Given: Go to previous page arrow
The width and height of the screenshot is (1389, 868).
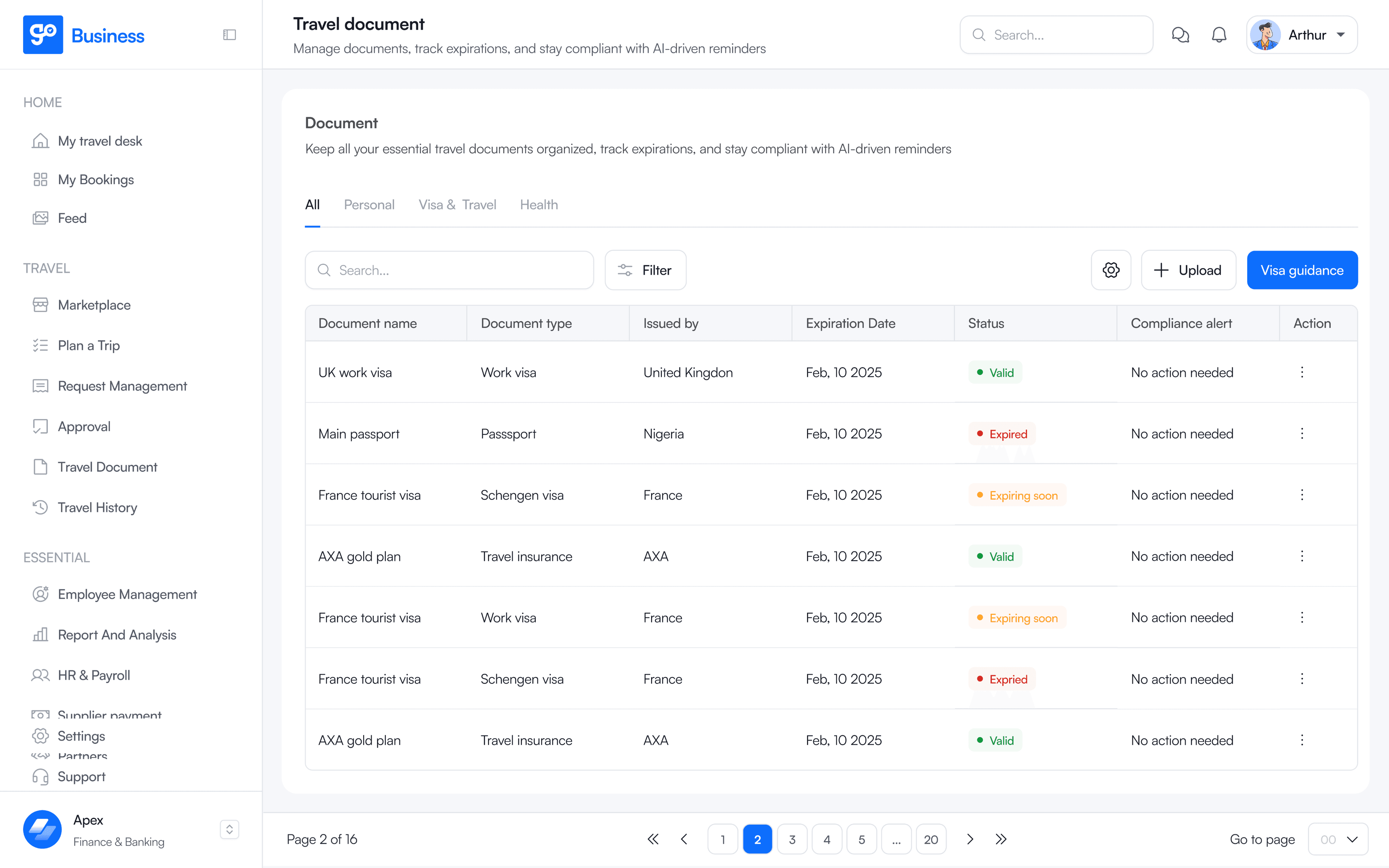Looking at the screenshot, I should 684,839.
